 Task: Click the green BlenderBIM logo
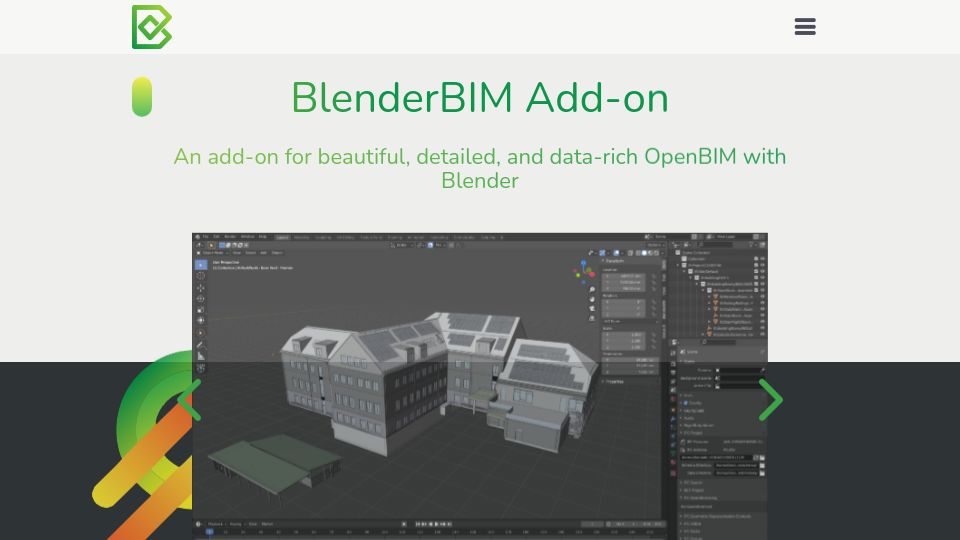pos(152,27)
